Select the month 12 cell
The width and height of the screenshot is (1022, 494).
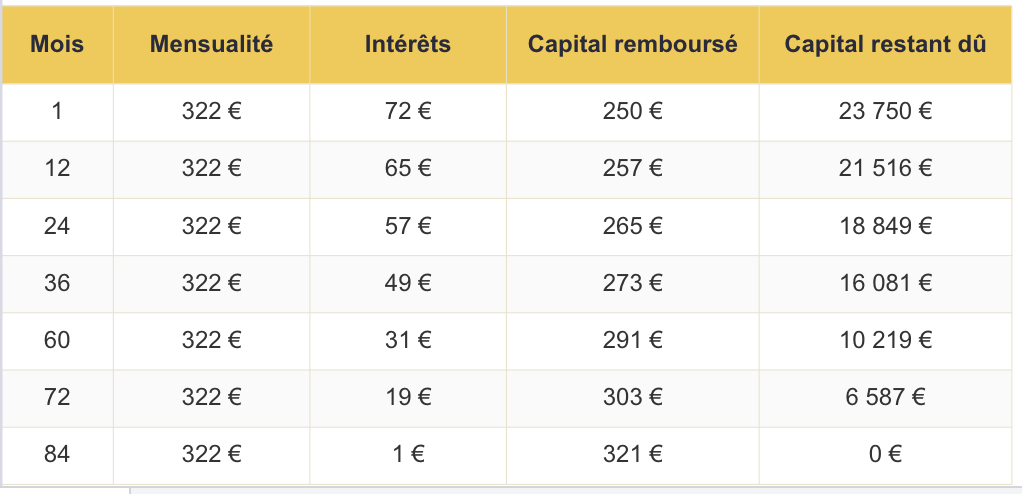point(57,169)
